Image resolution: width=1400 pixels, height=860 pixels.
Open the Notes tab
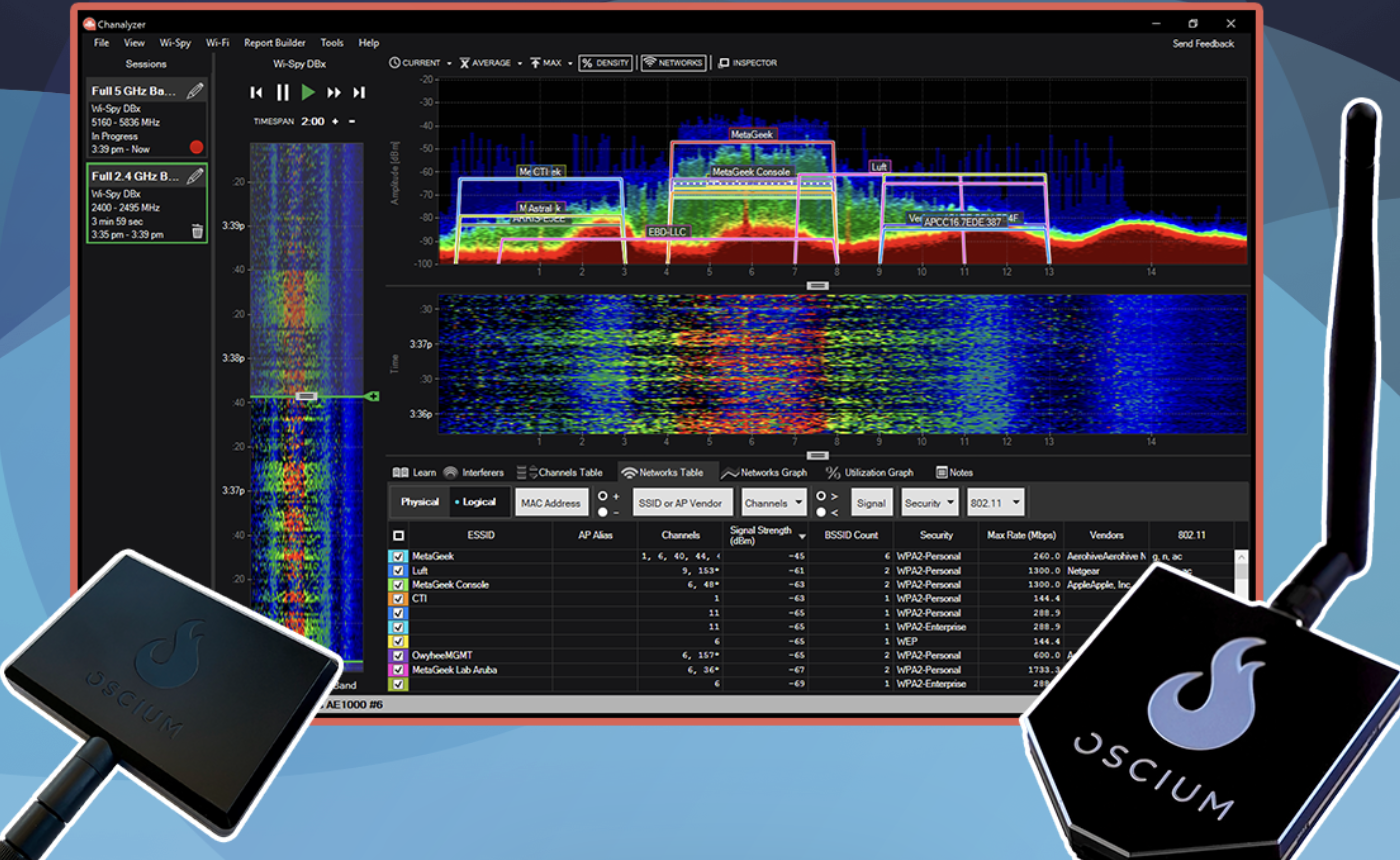954,472
